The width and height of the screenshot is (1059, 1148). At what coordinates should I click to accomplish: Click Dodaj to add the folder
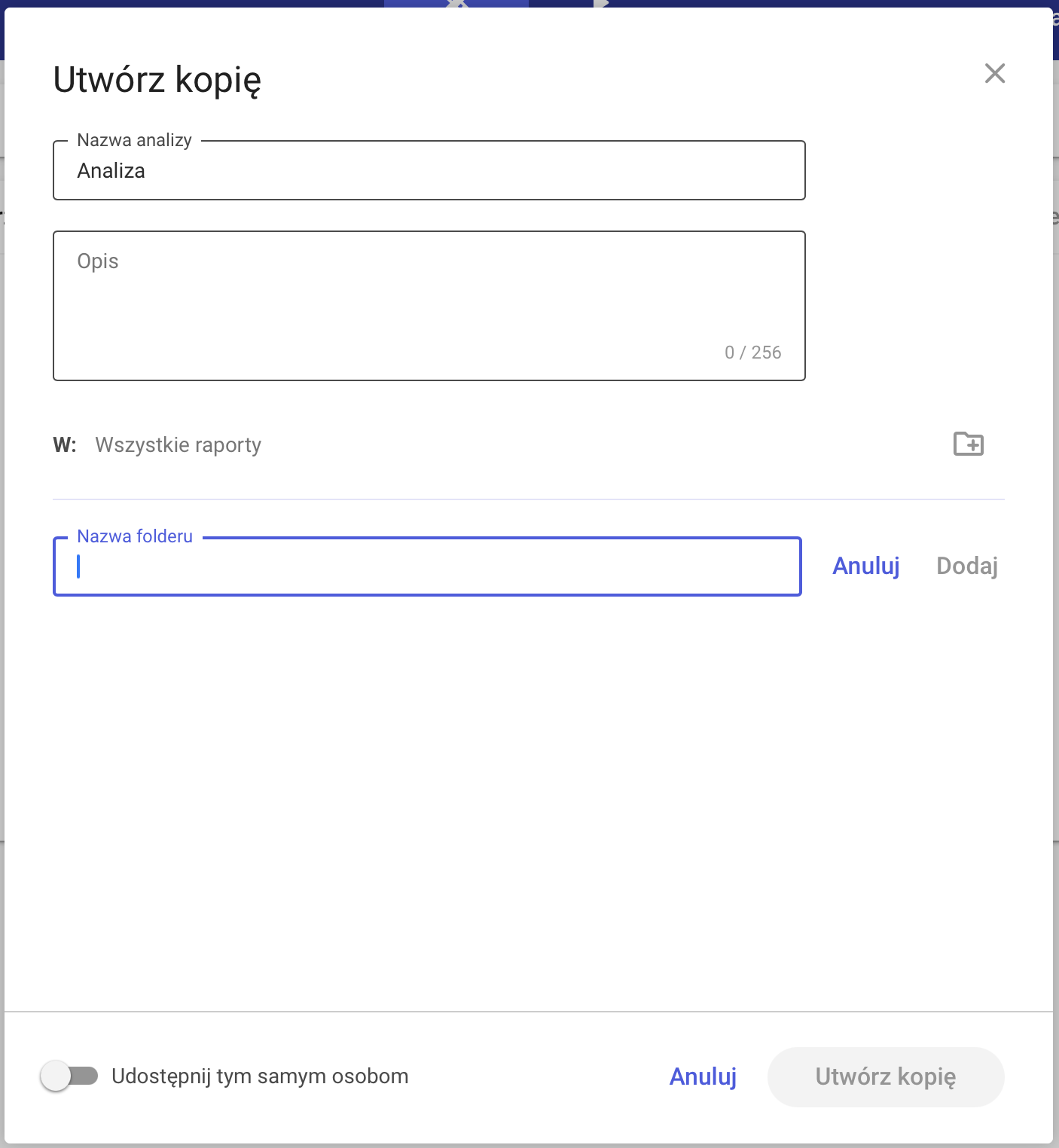point(967,566)
